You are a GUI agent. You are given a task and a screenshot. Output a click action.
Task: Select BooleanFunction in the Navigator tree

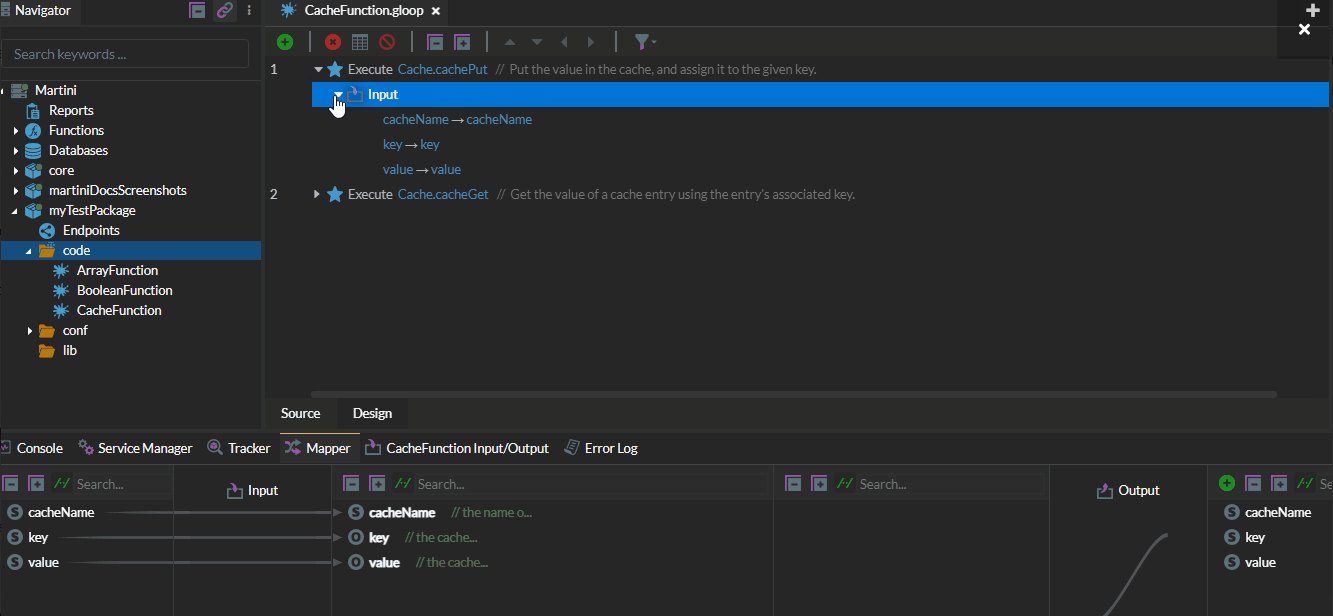[124, 290]
